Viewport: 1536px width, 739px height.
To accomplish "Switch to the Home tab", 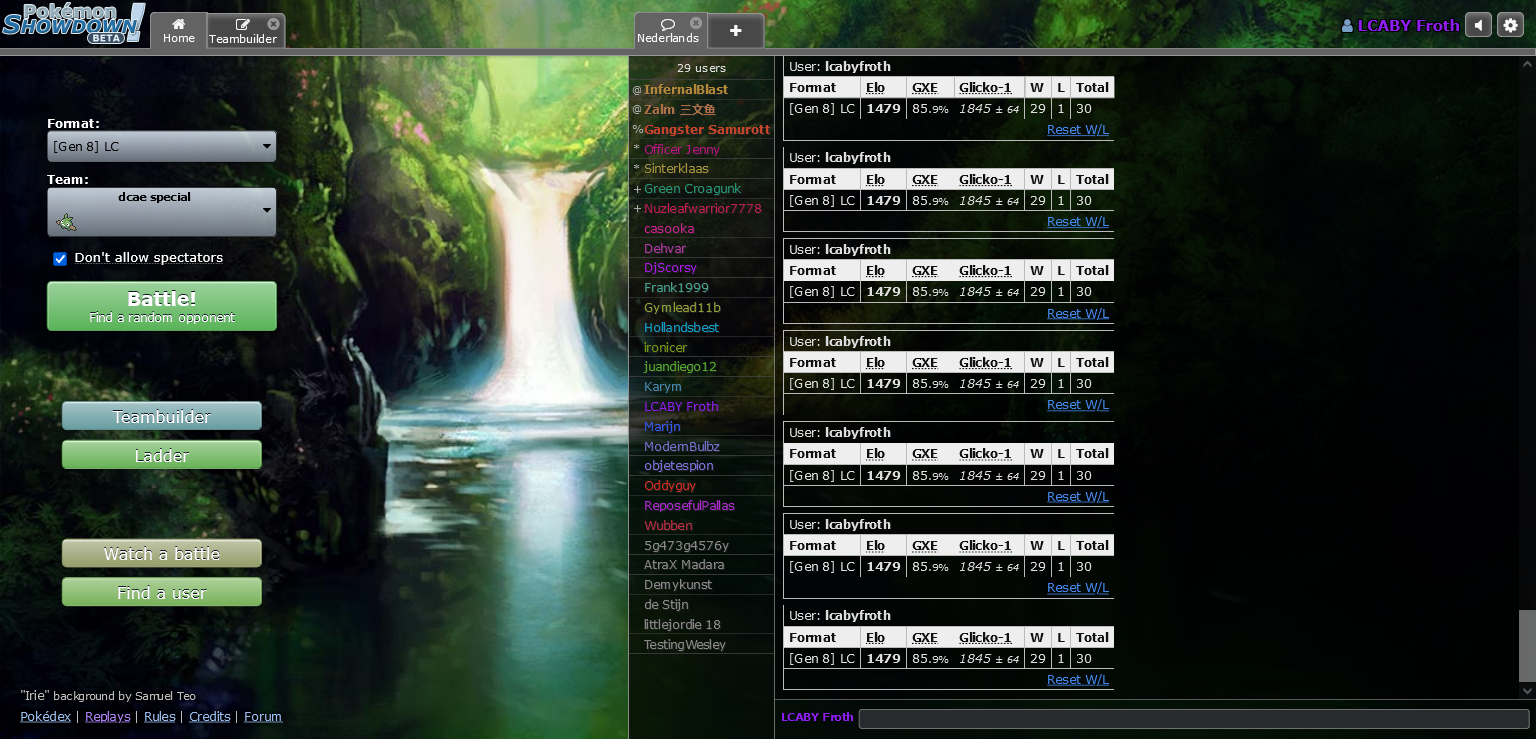I will (179, 30).
